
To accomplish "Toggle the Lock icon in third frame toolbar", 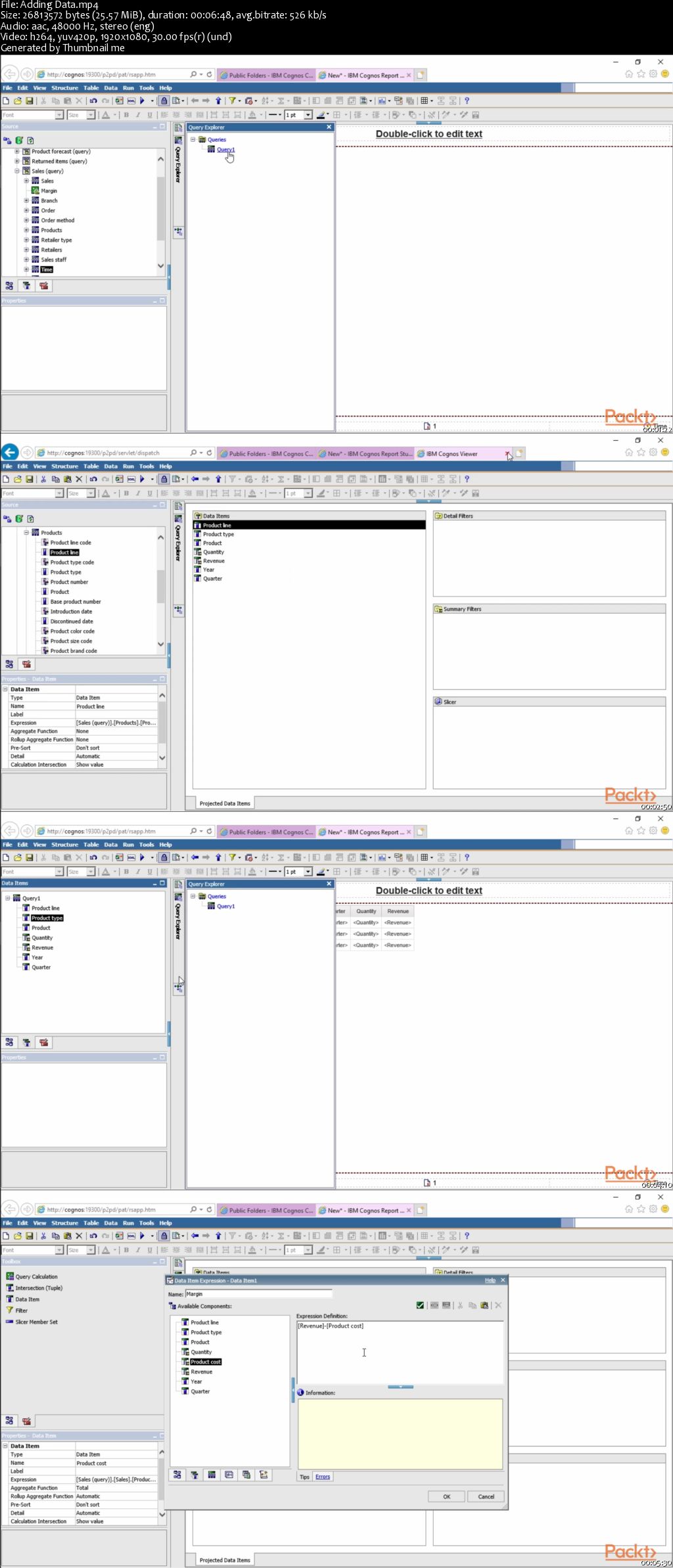I will pos(164,858).
